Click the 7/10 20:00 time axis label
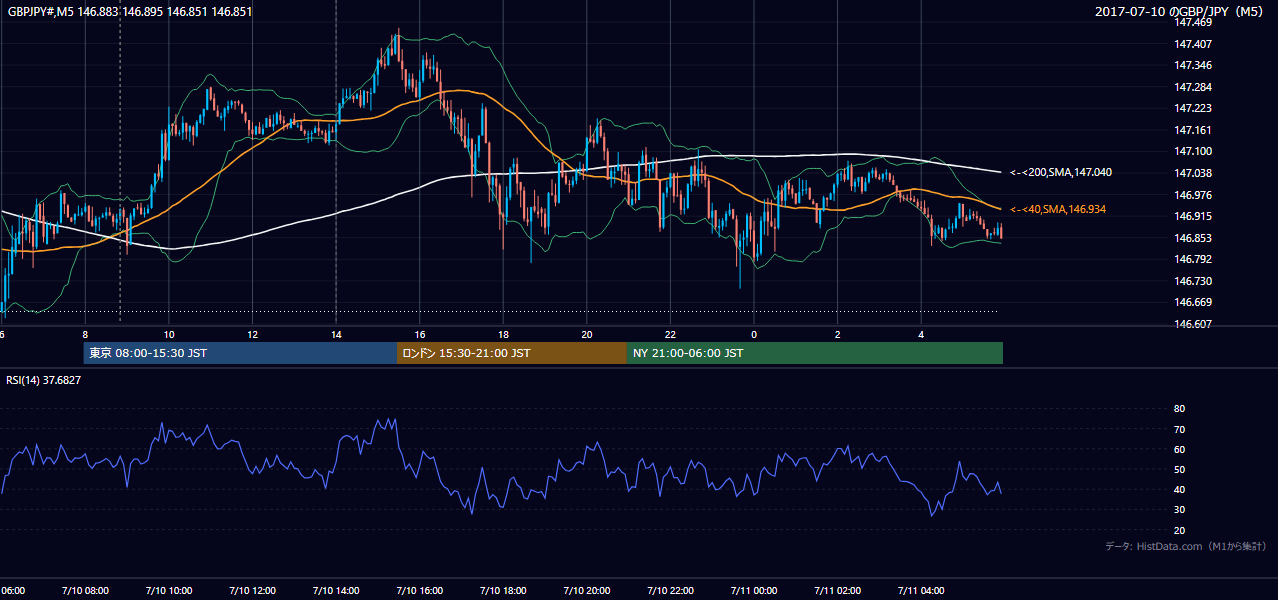The height and width of the screenshot is (600, 1278). (x=586, y=590)
